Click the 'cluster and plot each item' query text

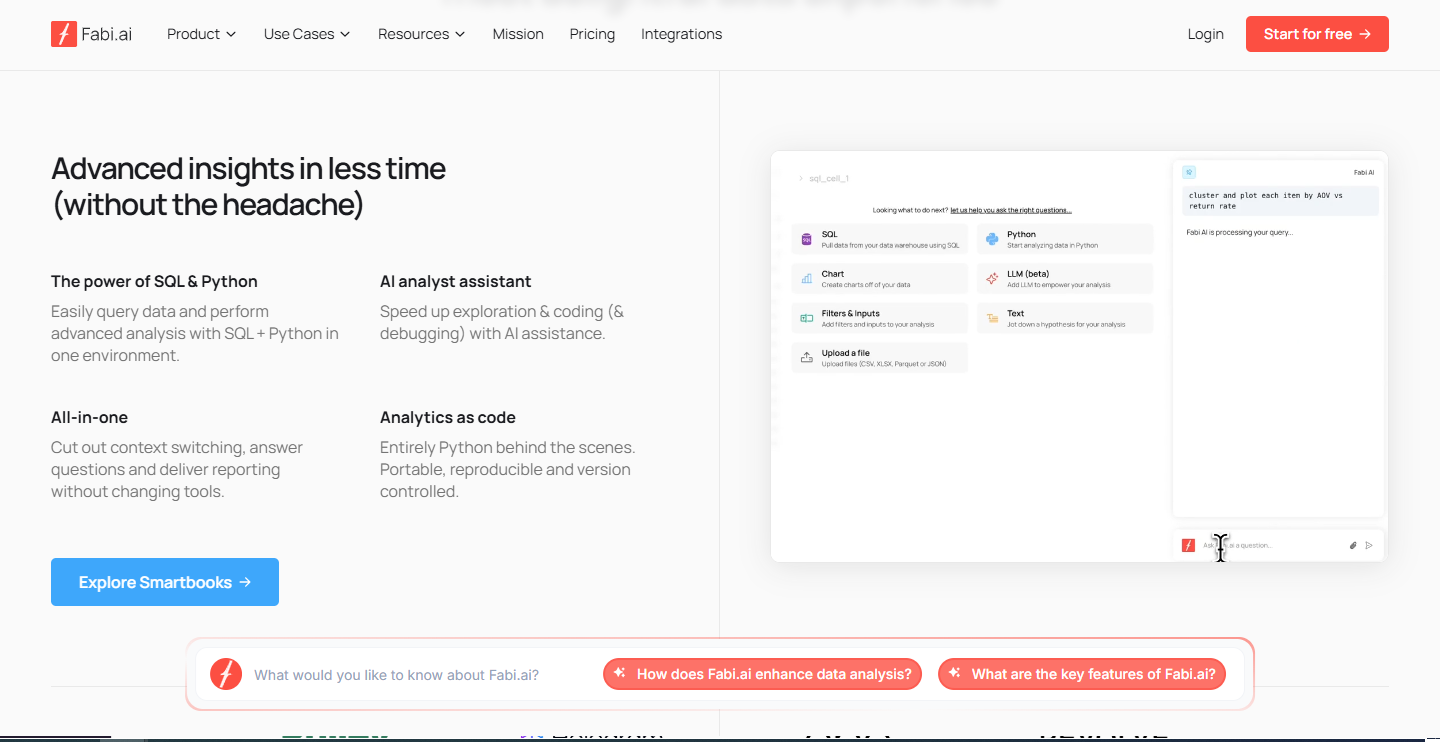1265,200
